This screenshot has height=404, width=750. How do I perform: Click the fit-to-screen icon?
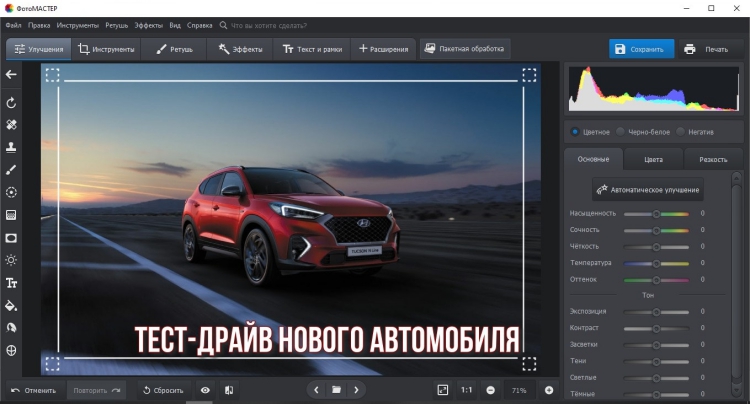point(443,390)
